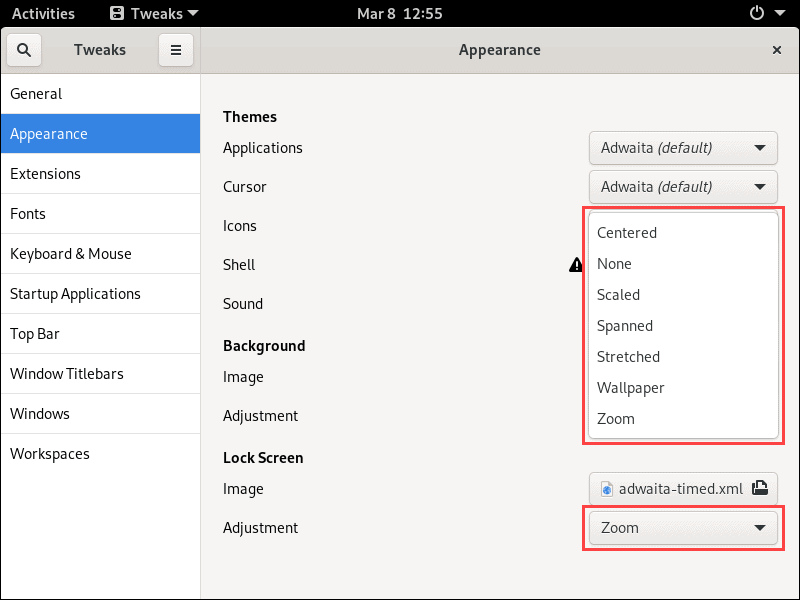Viewport: 800px width, 600px height.
Task: Click the Lock Screen section heading
Action: 263,458
